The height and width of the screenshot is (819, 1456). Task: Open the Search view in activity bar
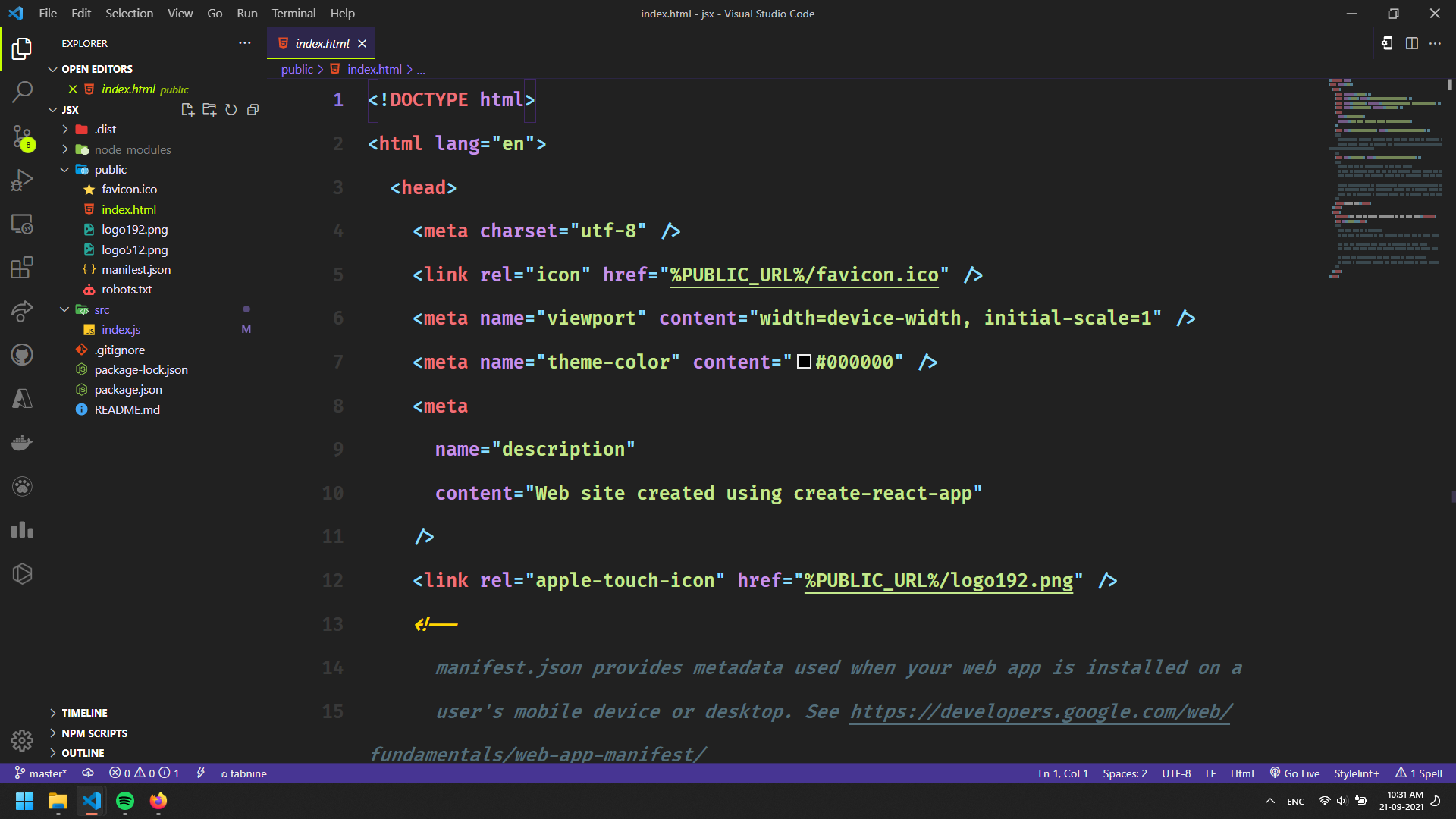[22, 92]
